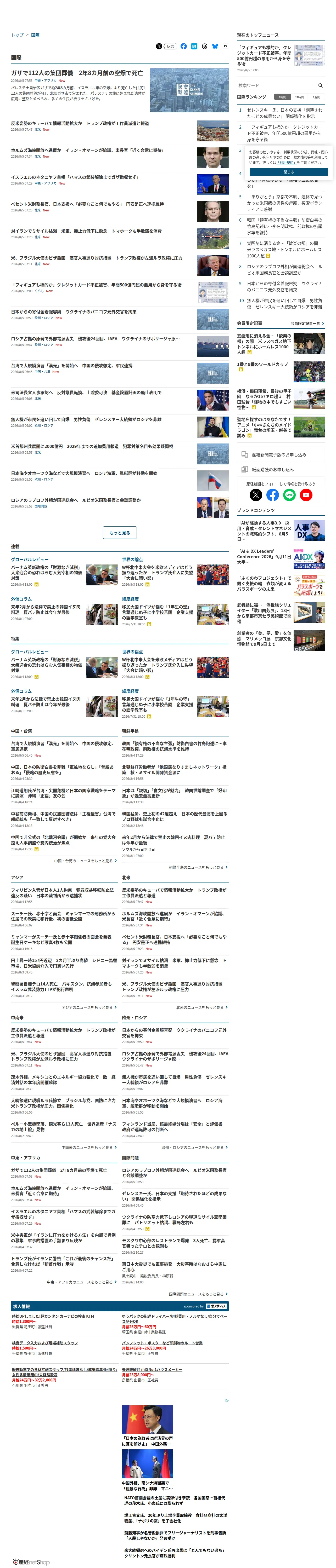
Task: Share the page via the note icon
Action: pyautogui.click(x=225, y=46)
